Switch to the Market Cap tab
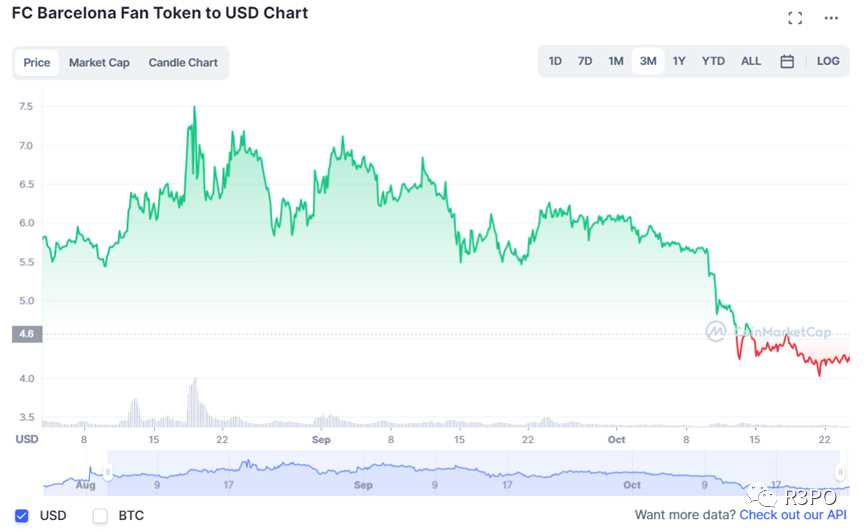This screenshot has height=532, width=865. pos(99,62)
